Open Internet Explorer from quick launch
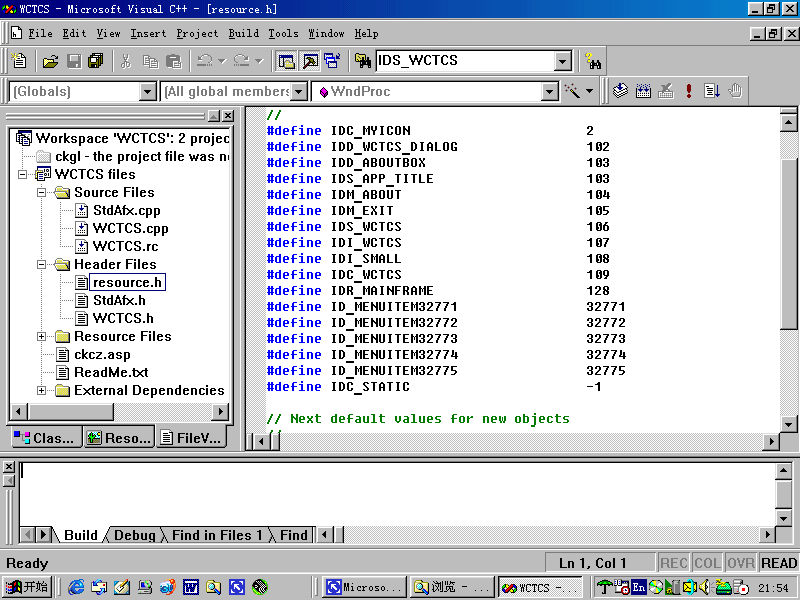Screen dimensions: 800x600 [76, 587]
